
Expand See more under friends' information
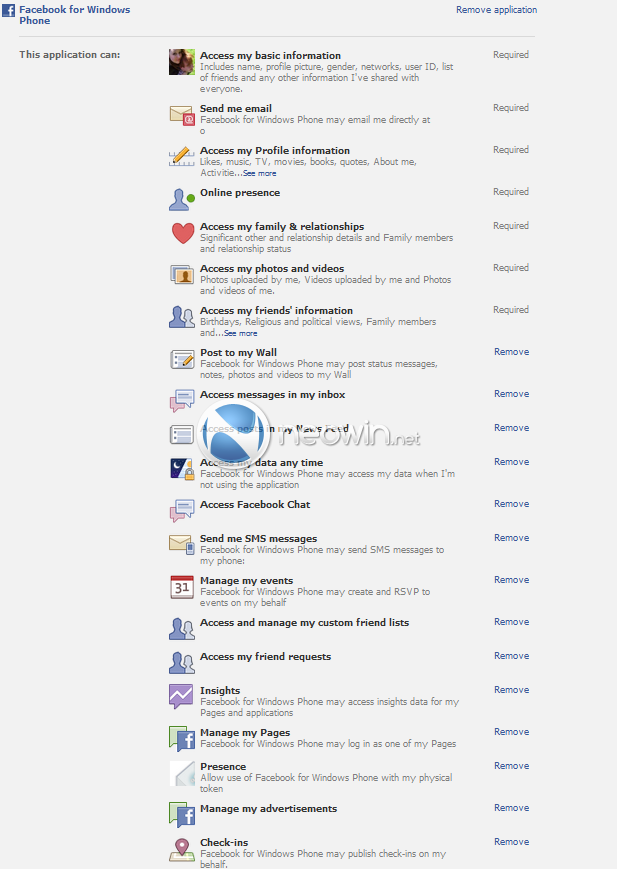point(241,334)
